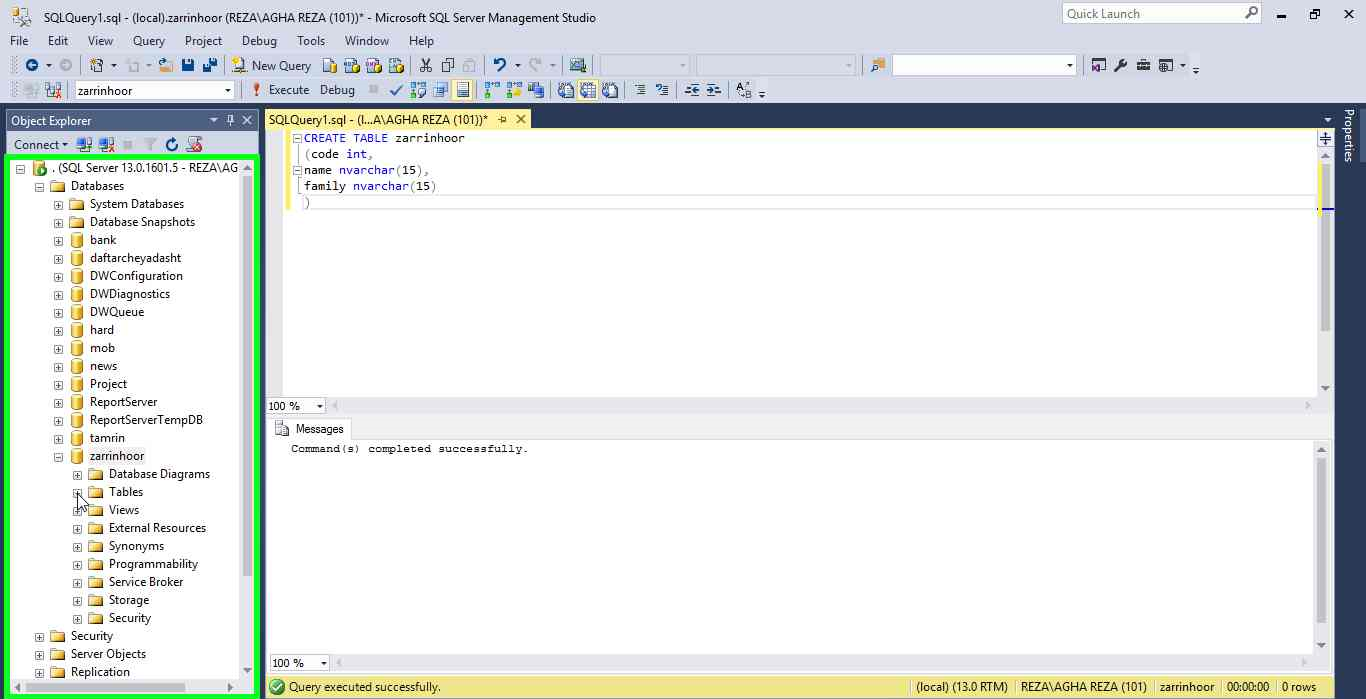Click the Save All icon
Viewport: 1366px width, 699px height.
(x=210, y=66)
